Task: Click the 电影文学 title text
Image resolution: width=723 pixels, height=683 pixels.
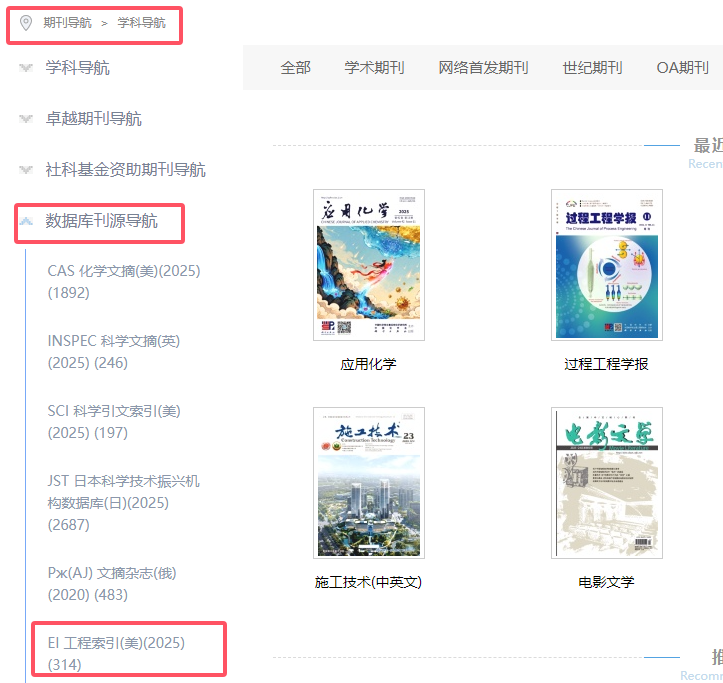Action: pyautogui.click(x=606, y=582)
